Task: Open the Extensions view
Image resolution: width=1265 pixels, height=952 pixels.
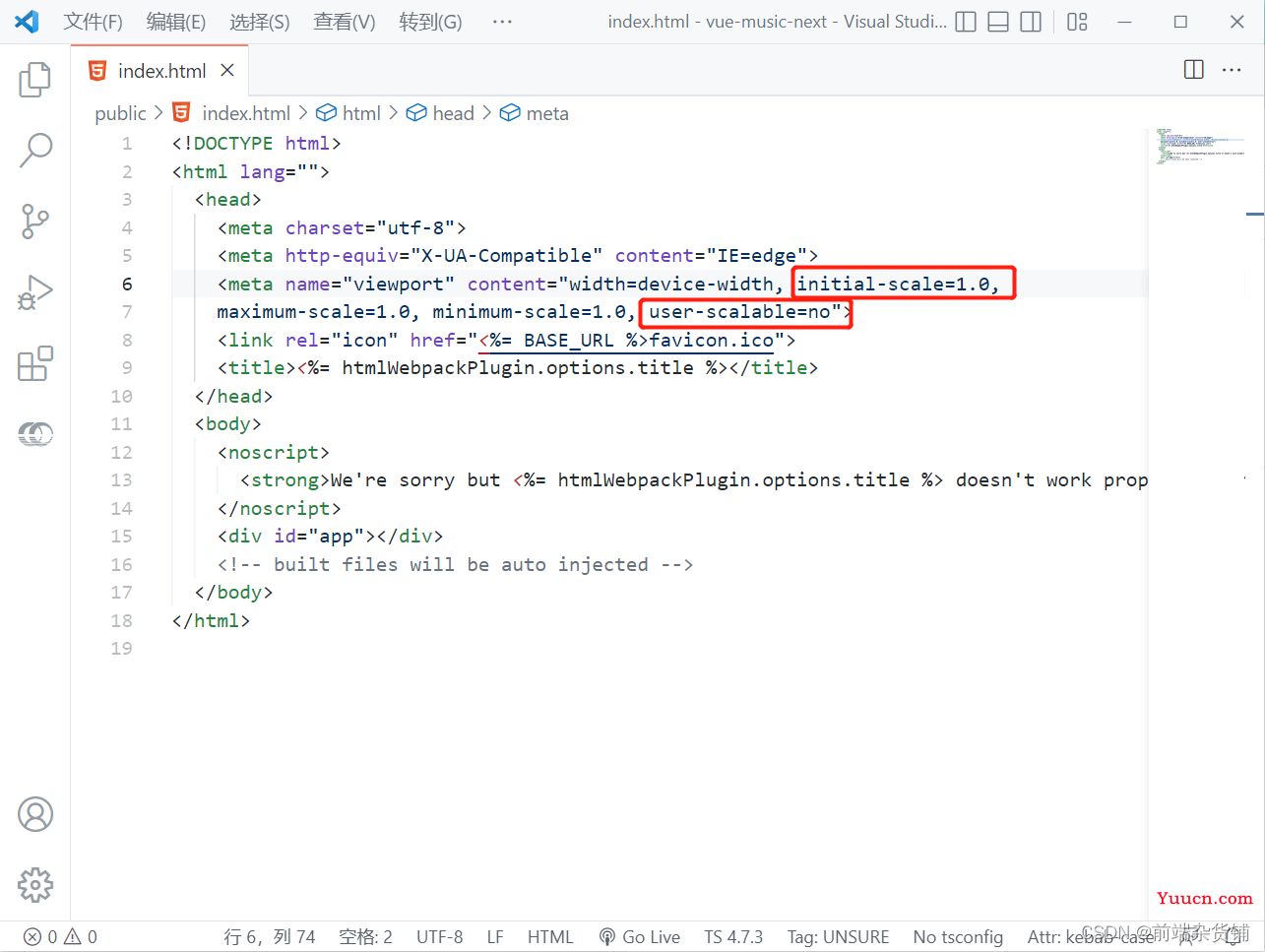Action: [x=35, y=363]
